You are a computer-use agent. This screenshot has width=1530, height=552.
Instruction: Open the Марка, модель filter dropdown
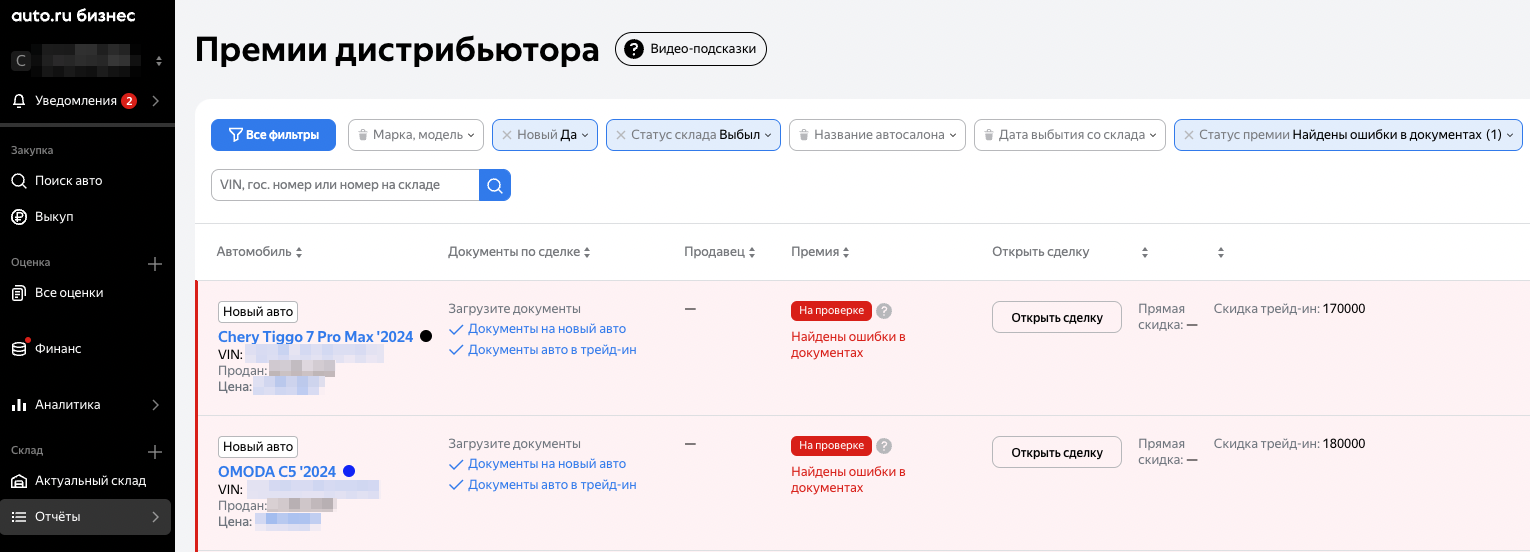pyautogui.click(x=416, y=135)
